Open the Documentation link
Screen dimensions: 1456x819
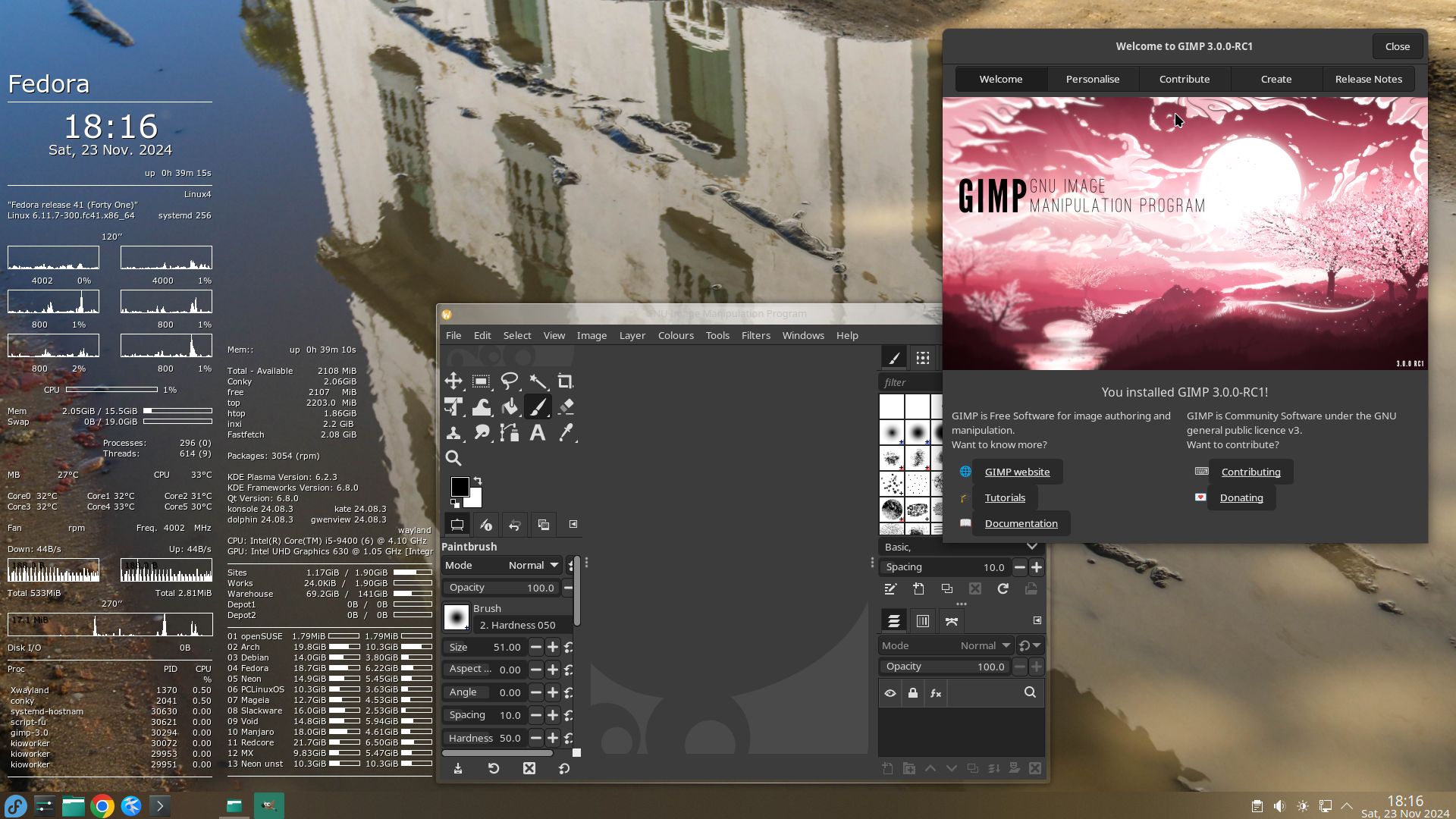click(x=1021, y=523)
